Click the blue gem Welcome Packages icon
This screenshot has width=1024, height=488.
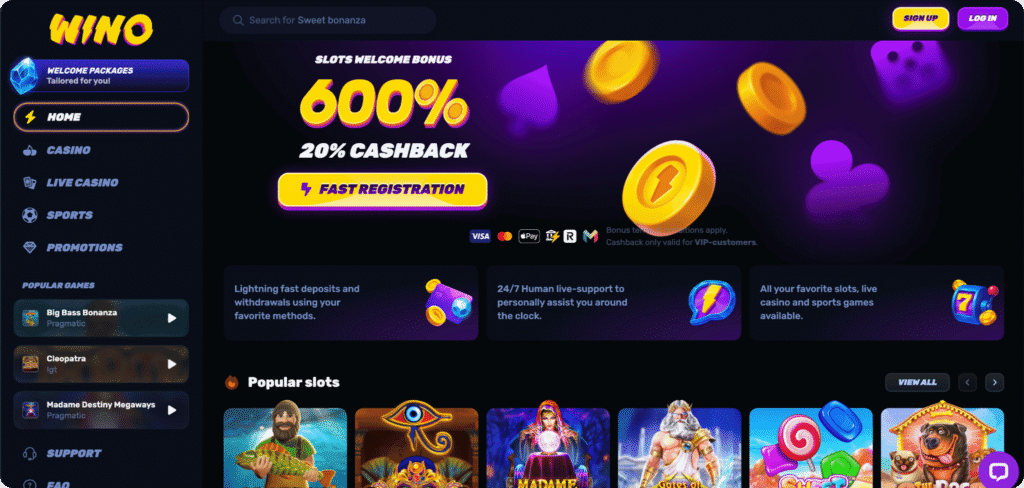click(24, 76)
